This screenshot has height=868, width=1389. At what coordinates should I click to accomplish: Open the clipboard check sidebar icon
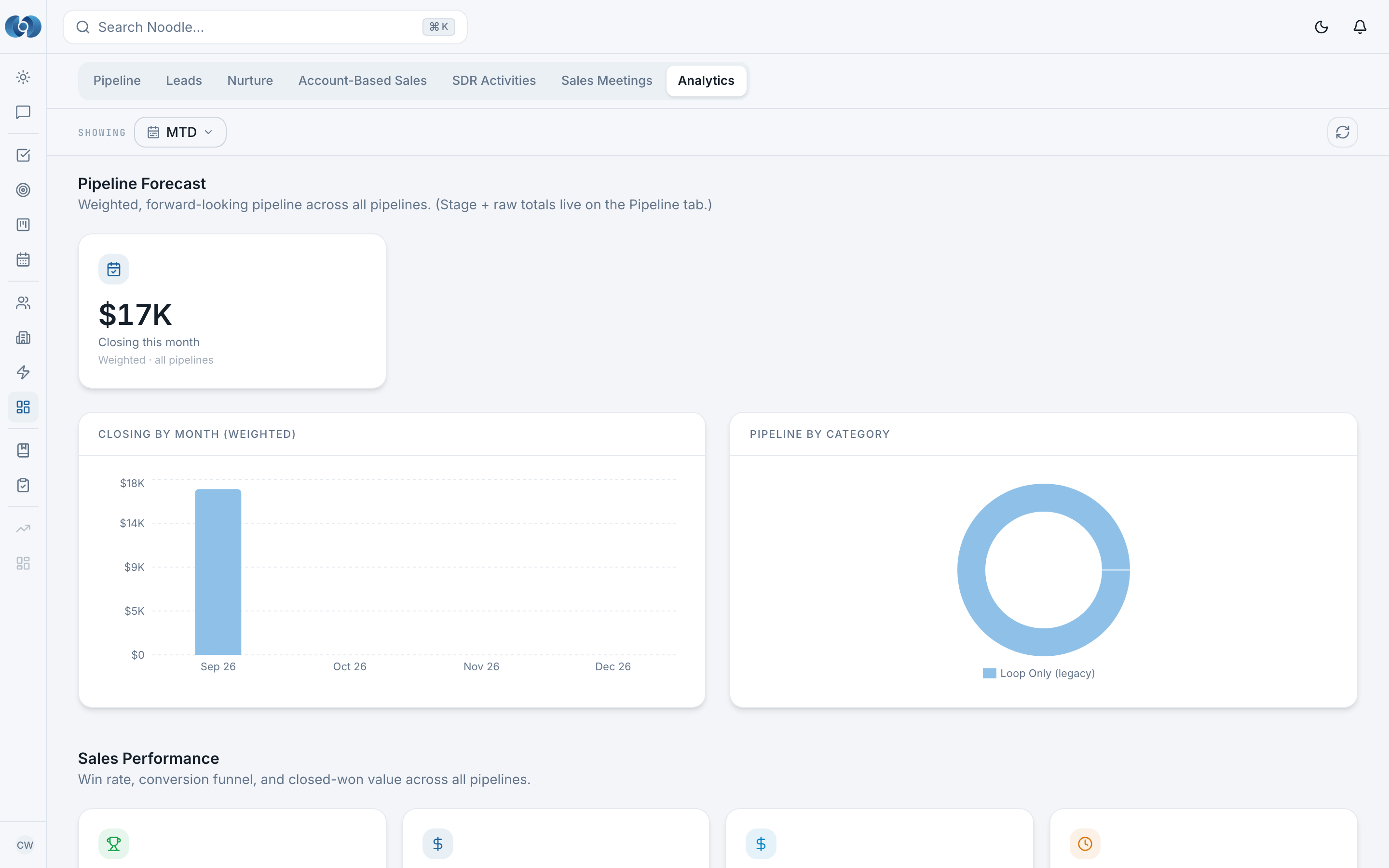tap(23, 485)
